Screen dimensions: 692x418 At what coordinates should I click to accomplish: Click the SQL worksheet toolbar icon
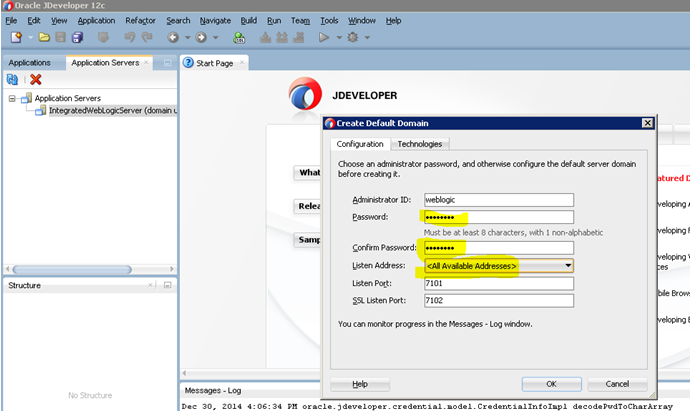coord(239,38)
